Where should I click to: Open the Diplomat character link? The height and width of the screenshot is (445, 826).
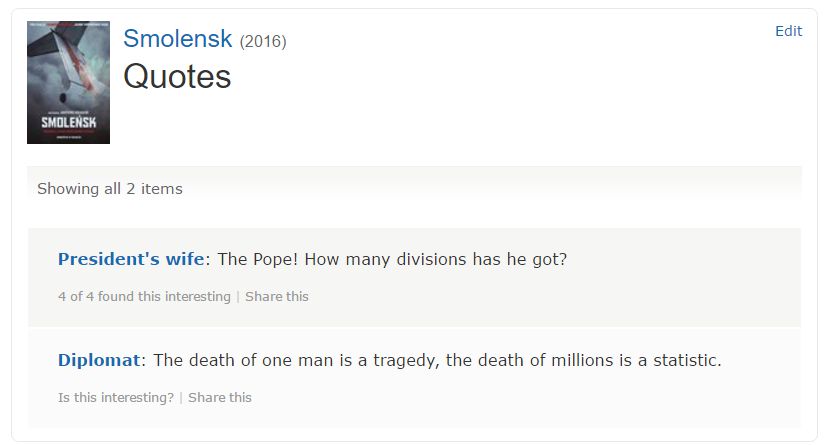coord(100,360)
